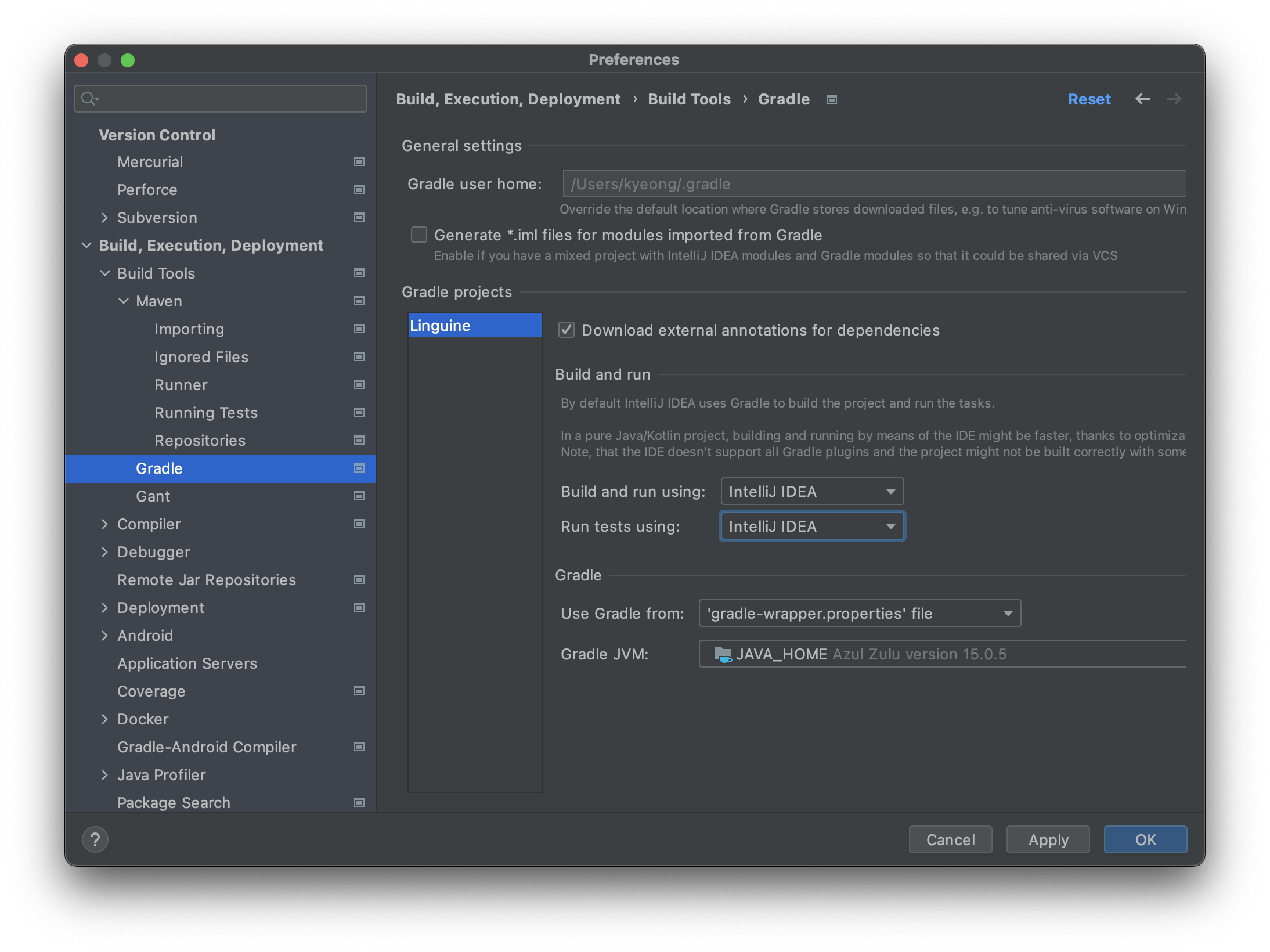The height and width of the screenshot is (952, 1270).
Task: Click project-level icon beside Remote Jar Repositories
Action: click(359, 580)
